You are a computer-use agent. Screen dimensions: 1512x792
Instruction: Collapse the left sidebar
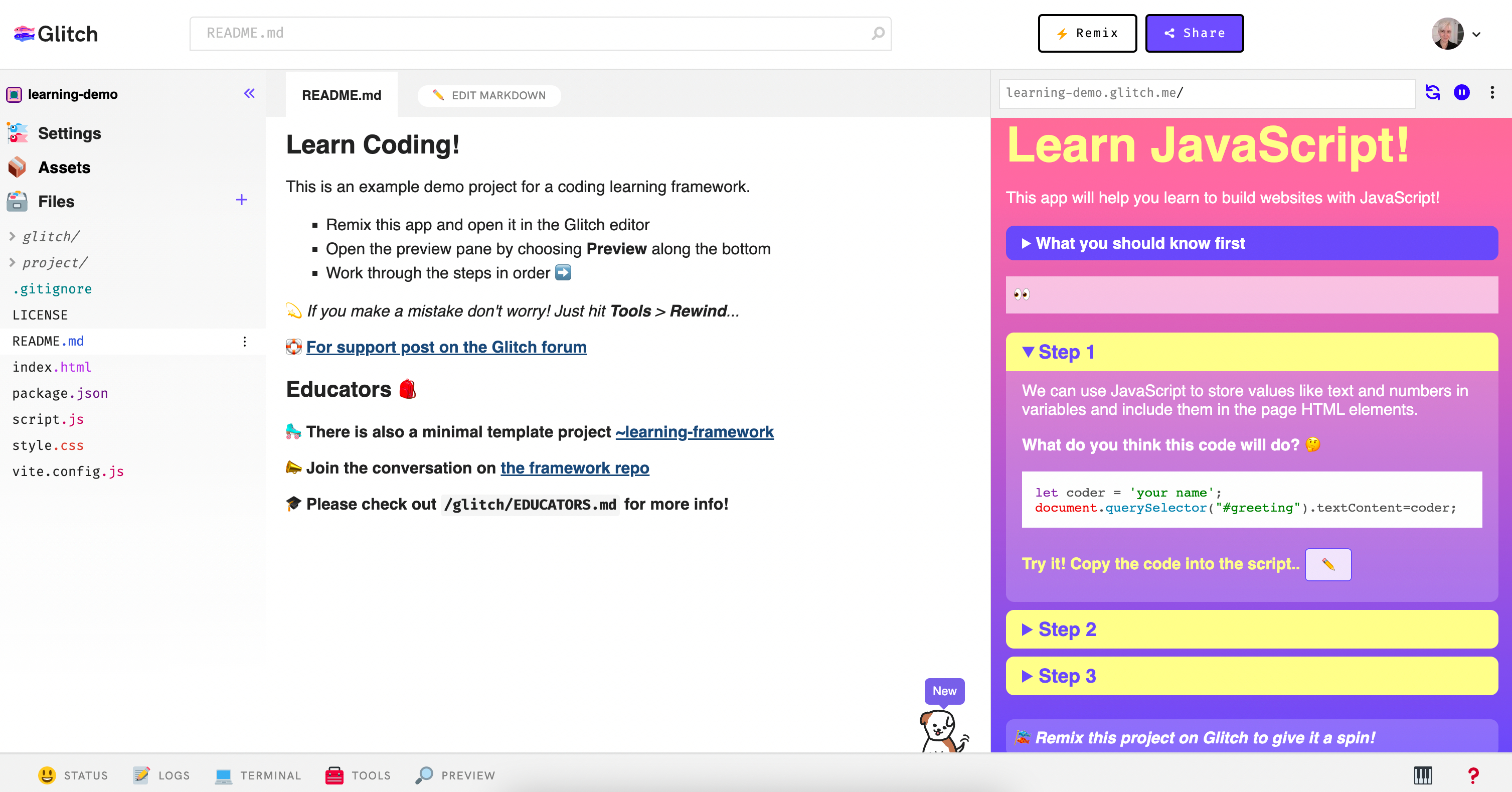[x=249, y=93]
